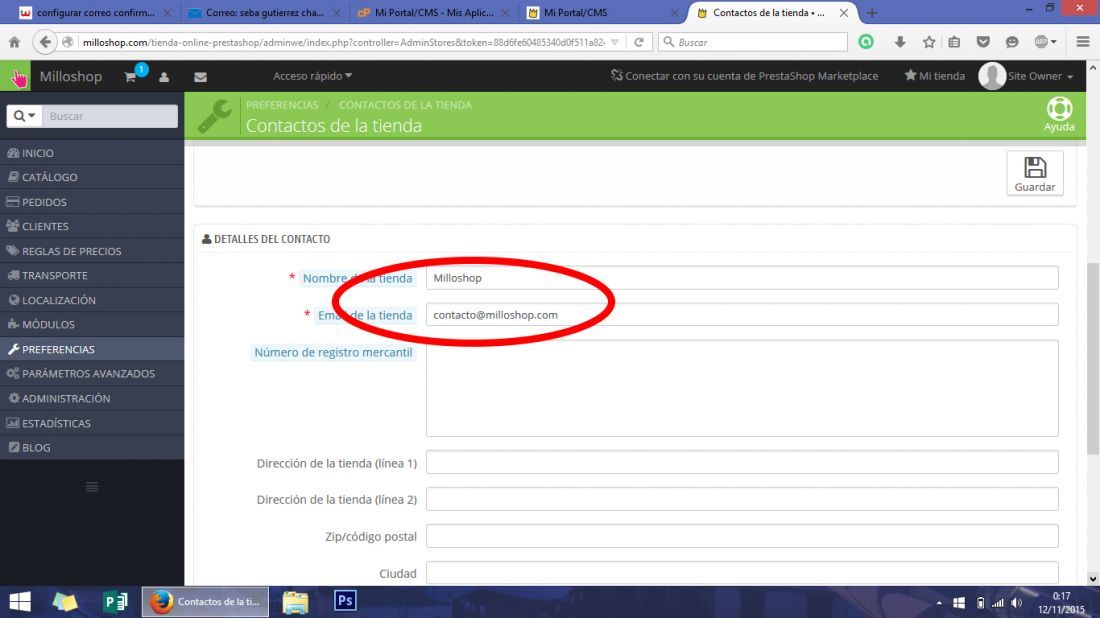The width and height of the screenshot is (1100, 618).
Task: Click the page vertical scrollbar
Action: click(1092, 359)
